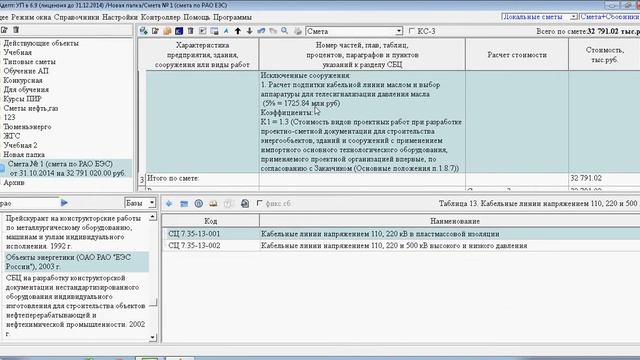Click the open book reference icon
Screen dimensions: 640x360
[x=213, y=203]
